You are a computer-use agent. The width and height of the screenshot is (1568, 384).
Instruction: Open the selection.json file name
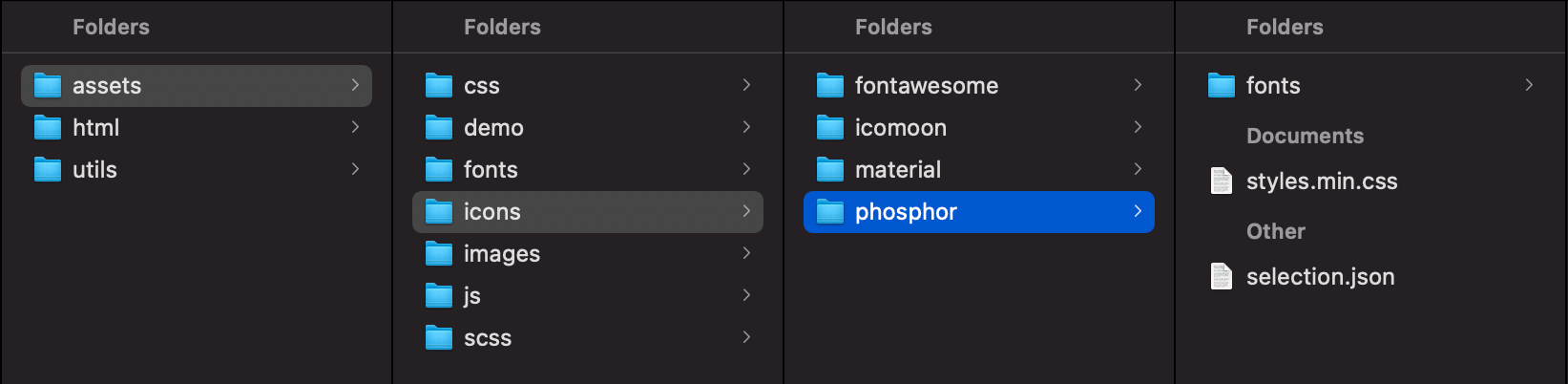1320,277
